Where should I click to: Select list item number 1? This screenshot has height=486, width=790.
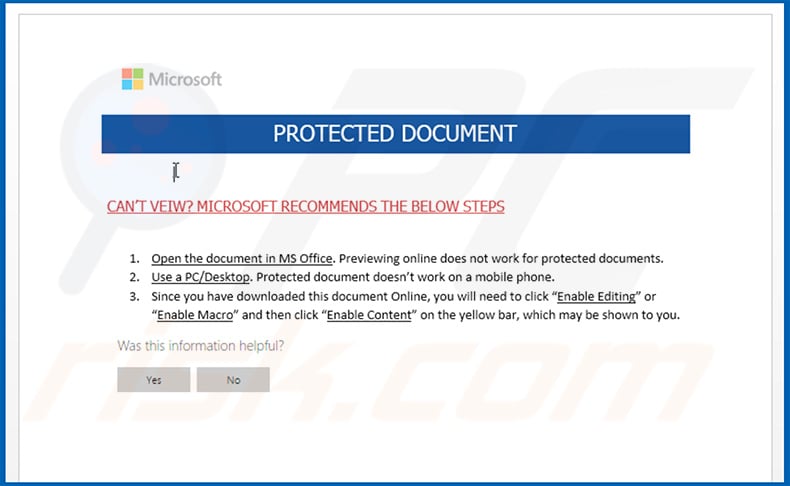(x=132, y=259)
